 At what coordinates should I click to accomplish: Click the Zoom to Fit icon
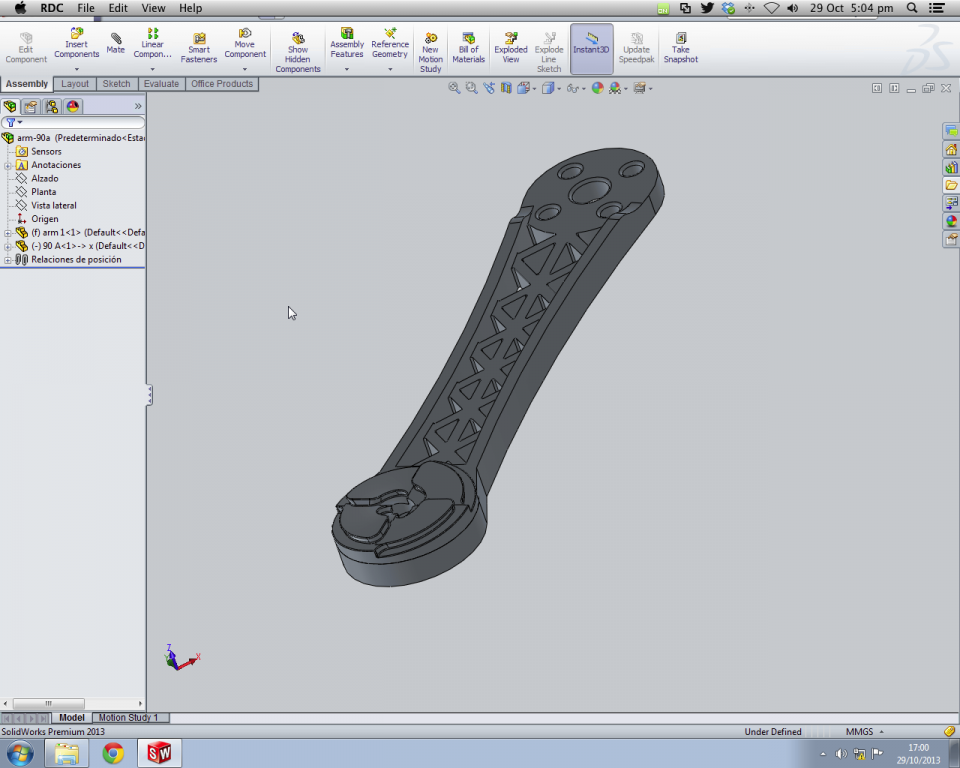click(454, 88)
